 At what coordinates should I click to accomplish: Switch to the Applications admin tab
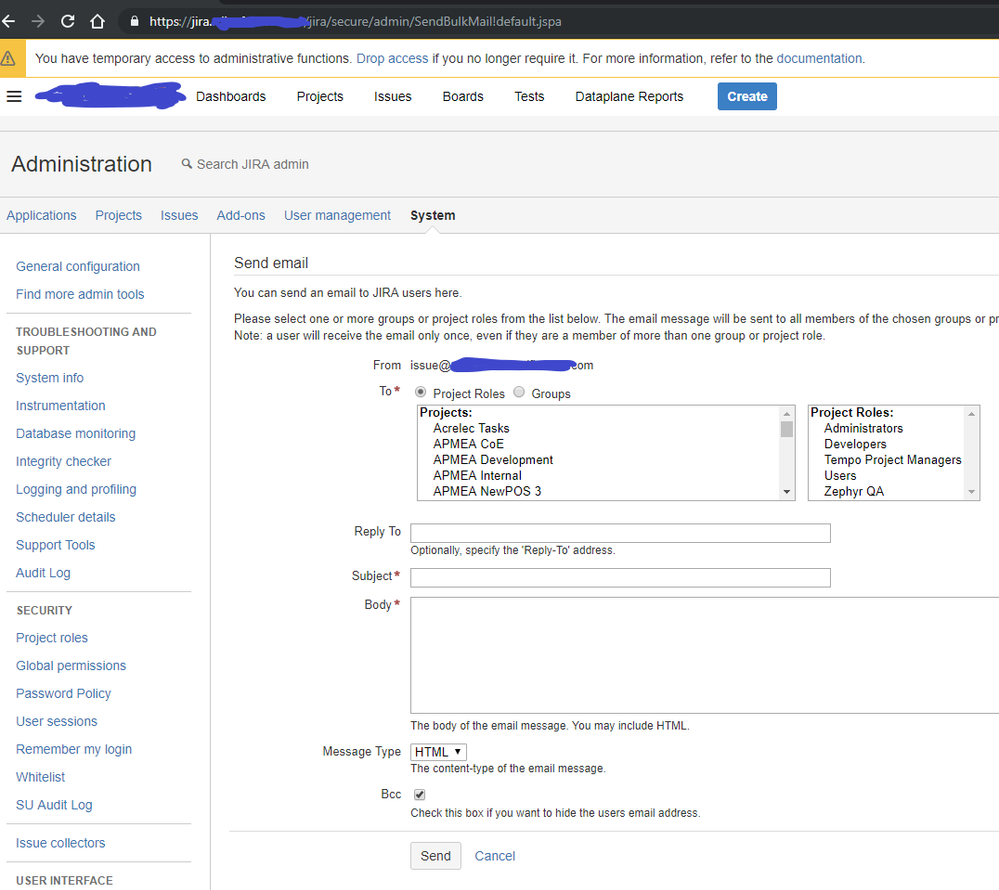pos(41,215)
